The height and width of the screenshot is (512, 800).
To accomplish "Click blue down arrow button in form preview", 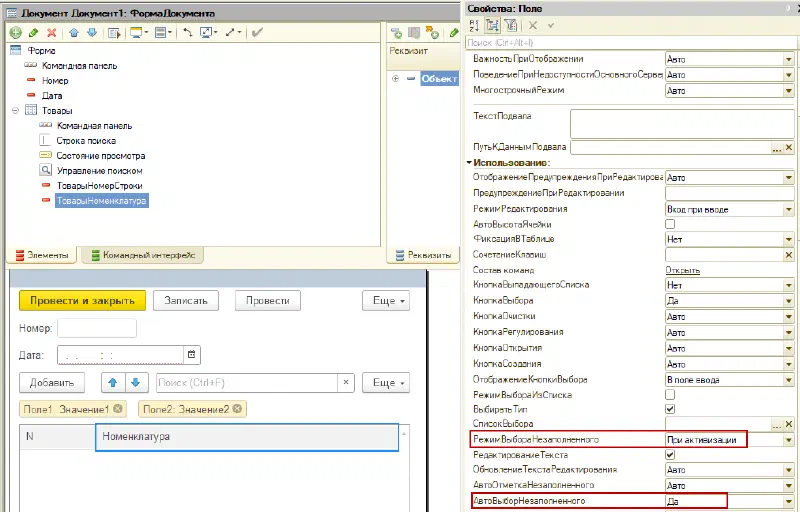I will pyautogui.click(x=136, y=382).
